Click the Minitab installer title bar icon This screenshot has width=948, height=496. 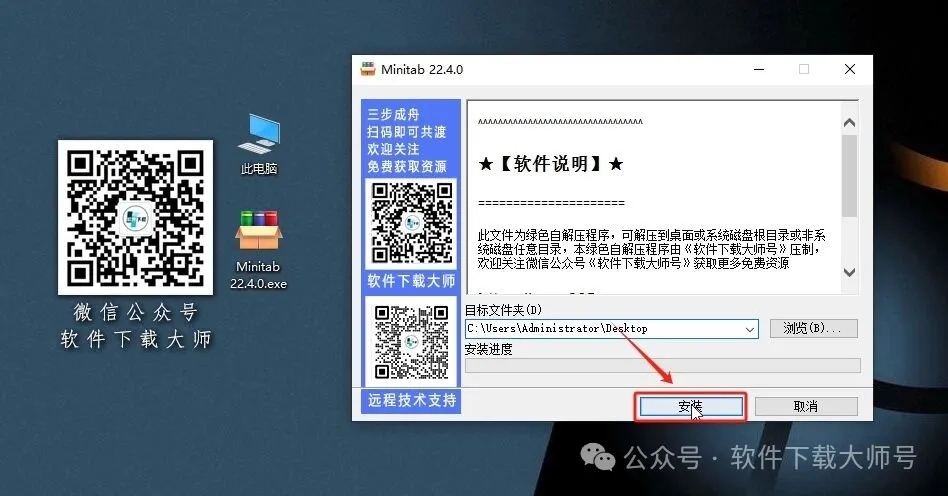click(368, 69)
